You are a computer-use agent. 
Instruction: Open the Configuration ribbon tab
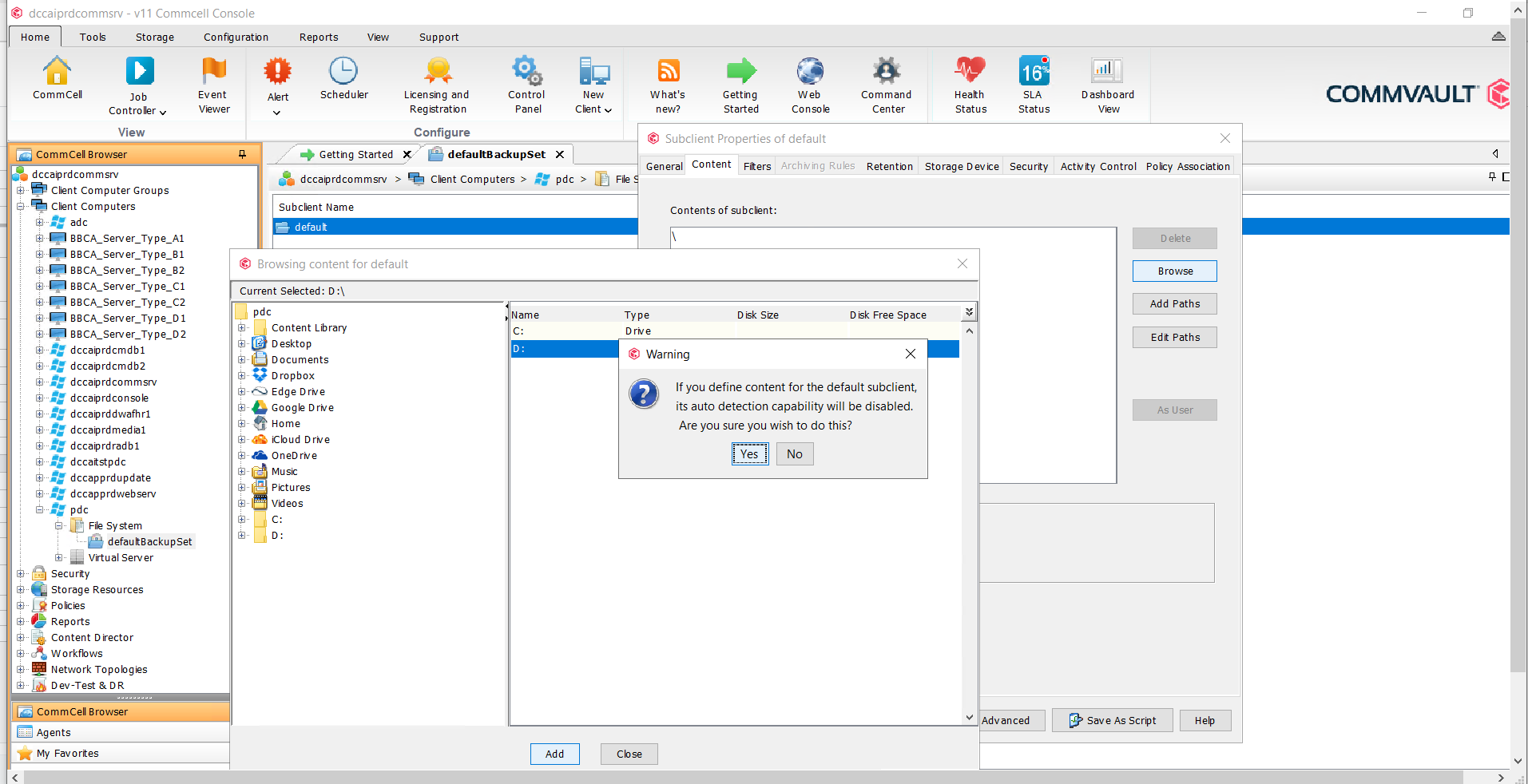point(236,37)
